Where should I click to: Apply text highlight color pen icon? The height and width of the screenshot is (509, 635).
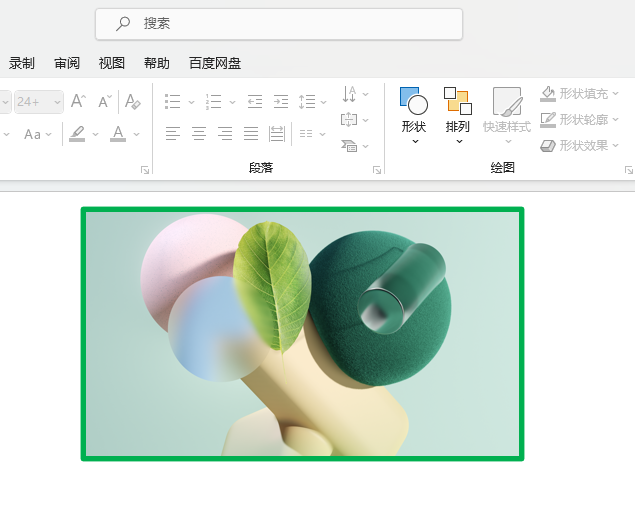(x=77, y=134)
